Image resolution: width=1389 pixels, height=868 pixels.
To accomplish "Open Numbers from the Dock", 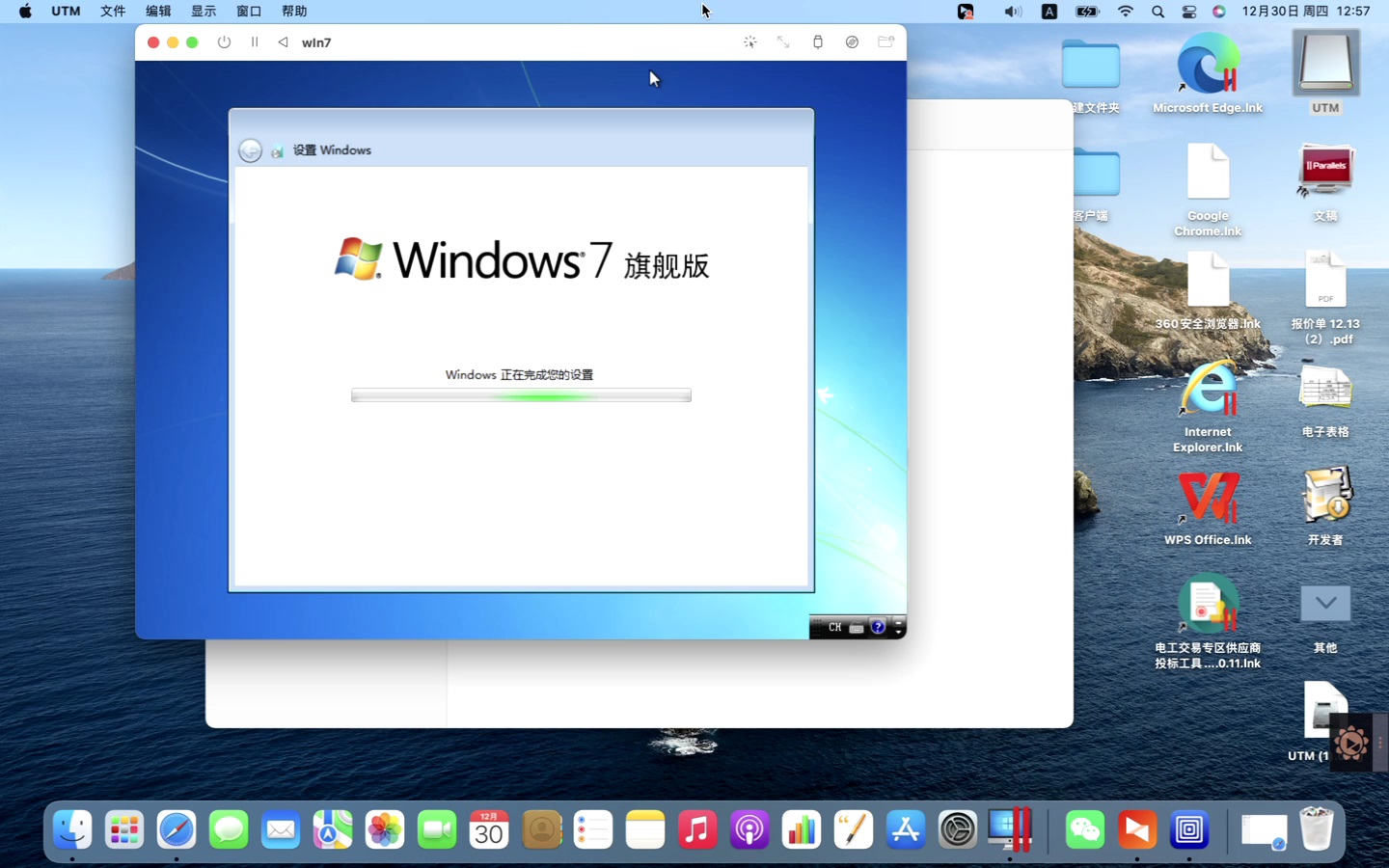I will point(802,829).
